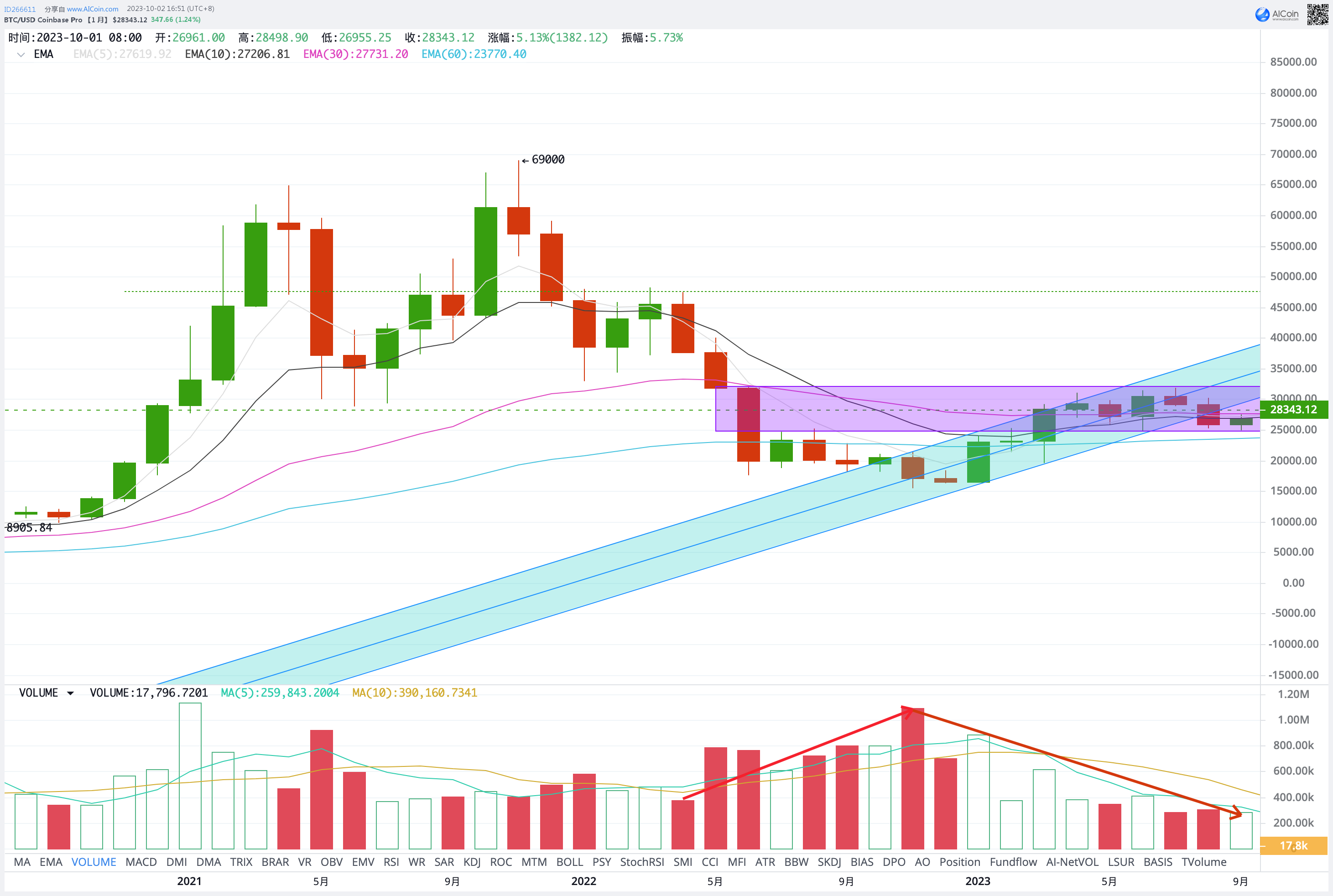This screenshot has height=896, width=1333.
Task: Toggle the EMA(60) line legend
Action: pyautogui.click(x=474, y=54)
